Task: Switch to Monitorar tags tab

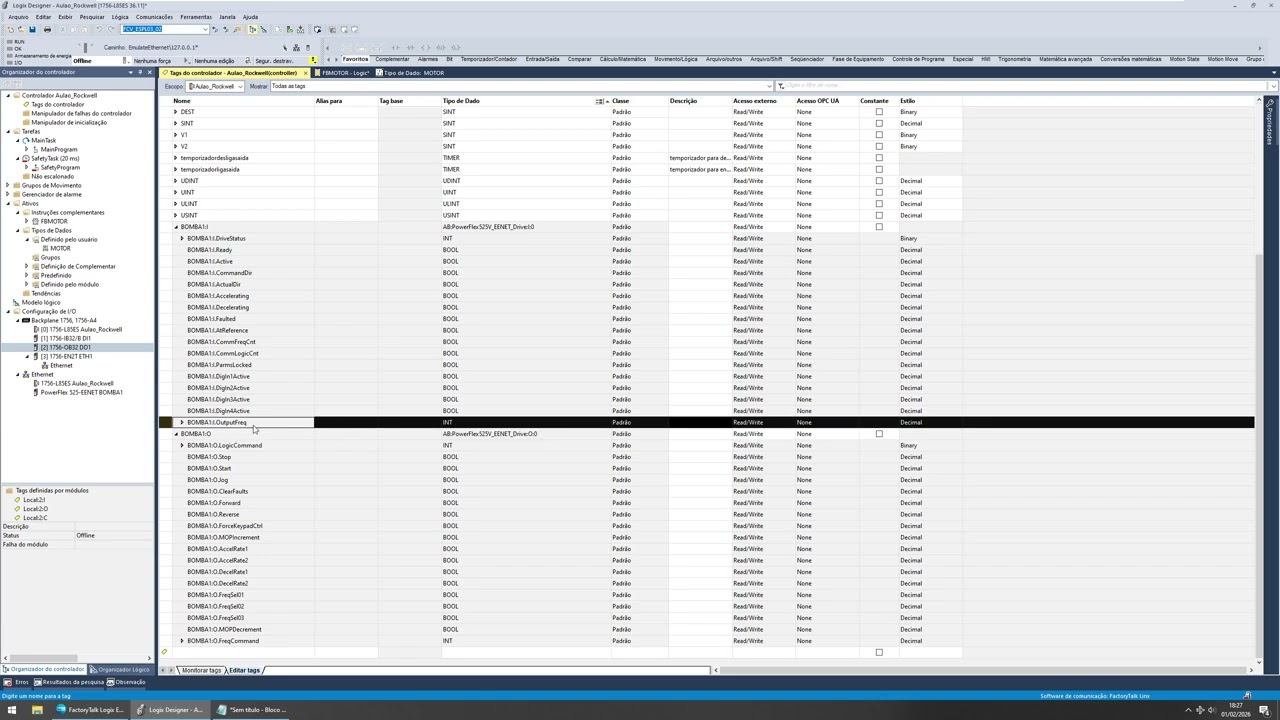Action: pyautogui.click(x=201, y=670)
